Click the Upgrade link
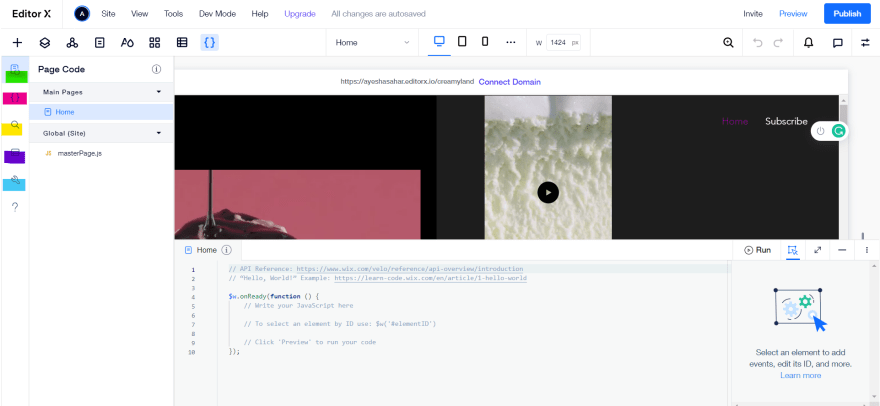This screenshot has height=406, width=880. [x=300, y=14]
